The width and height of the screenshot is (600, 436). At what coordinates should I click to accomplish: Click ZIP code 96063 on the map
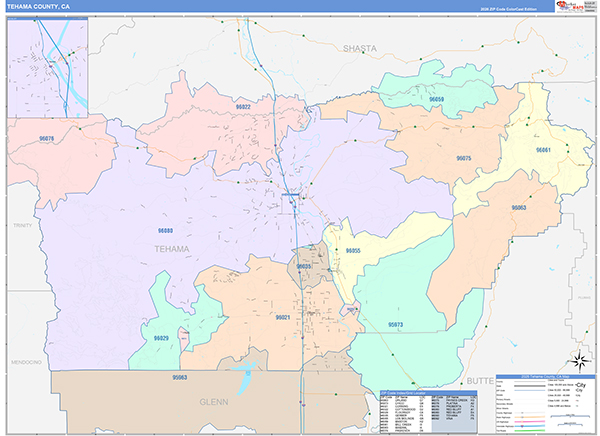(519, 207)
